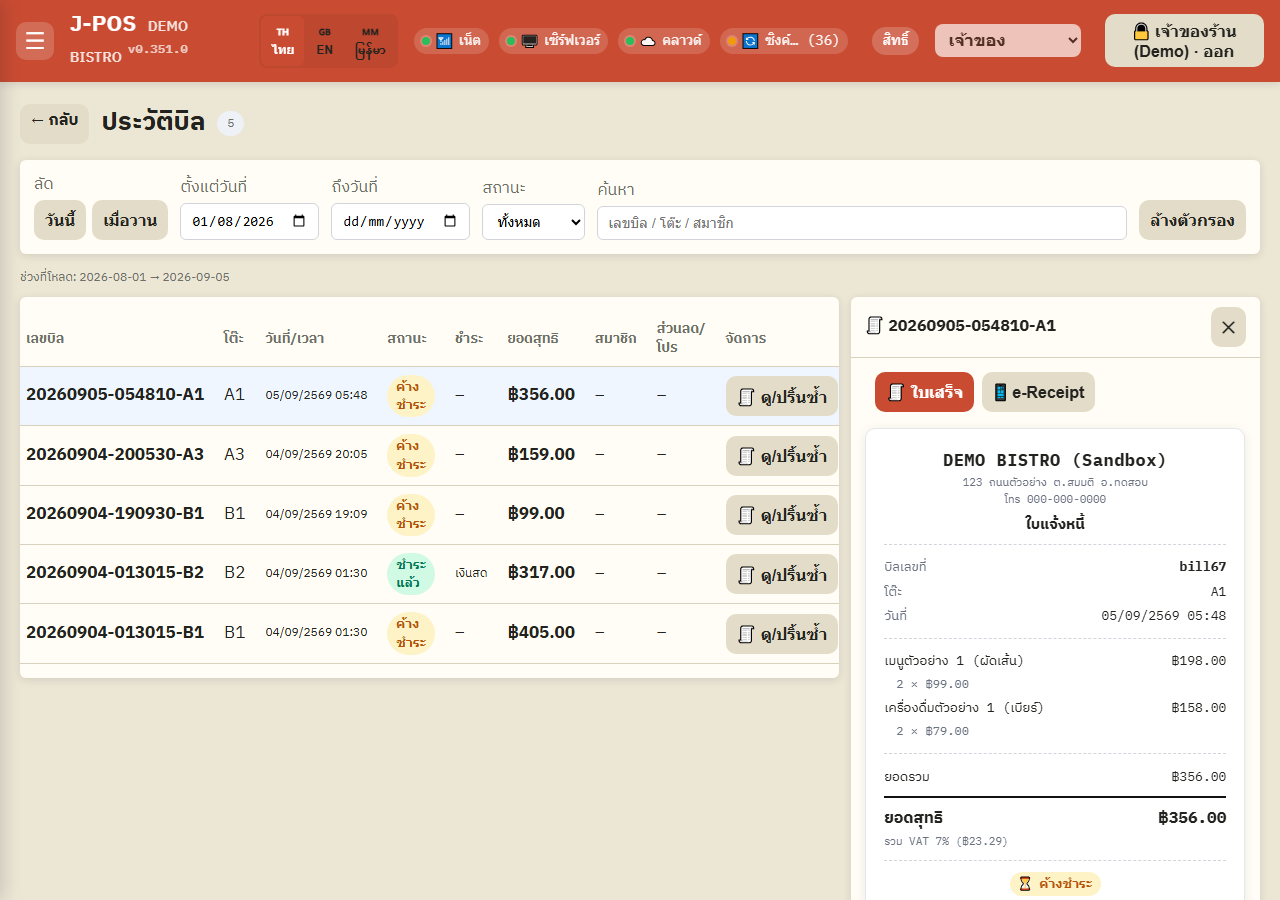Focus the bill search field
The width and height of the screenshot is (1280, 900).
pyautogui.click(x=862, y=223)
